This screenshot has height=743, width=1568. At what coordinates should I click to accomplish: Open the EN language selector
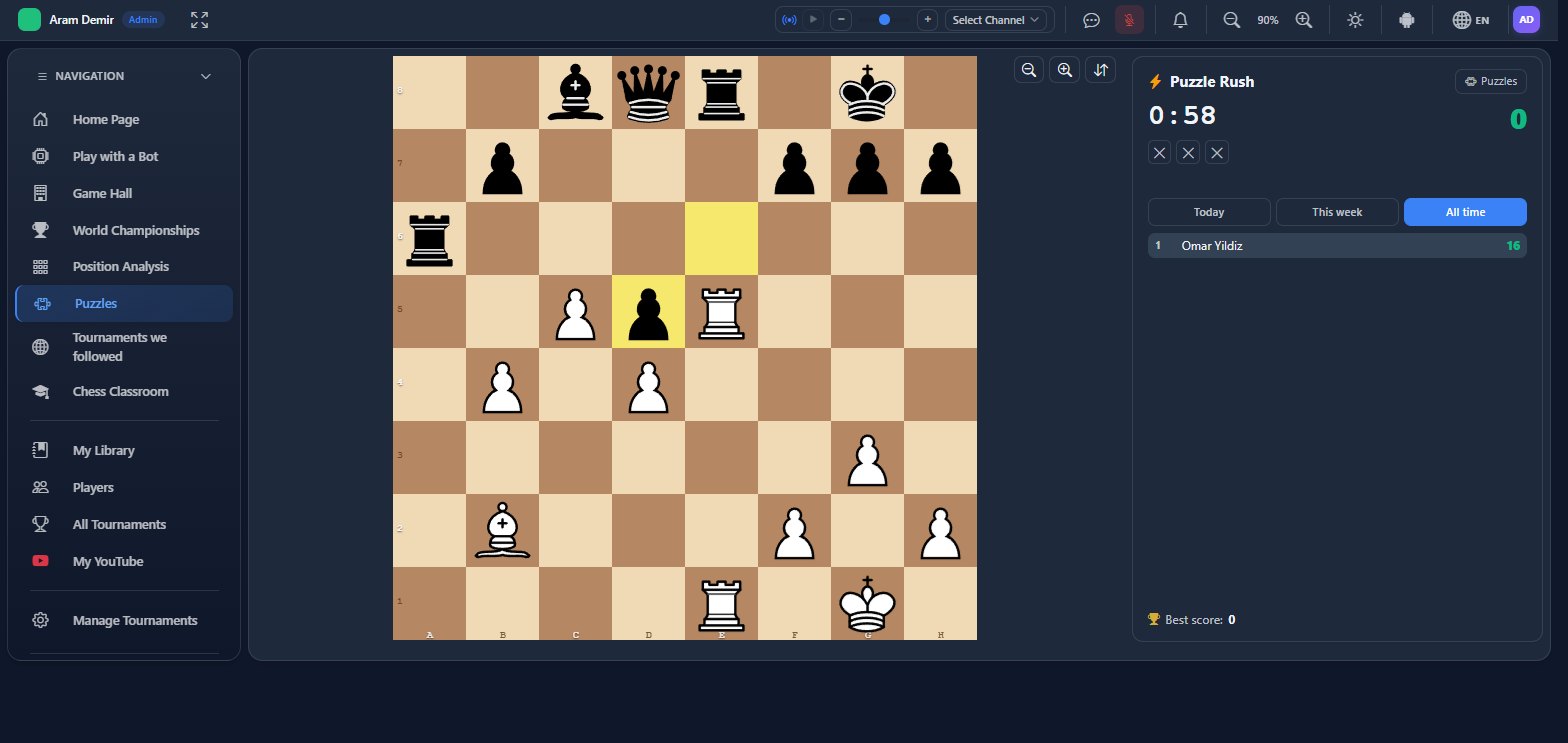tap(1471, 20)
